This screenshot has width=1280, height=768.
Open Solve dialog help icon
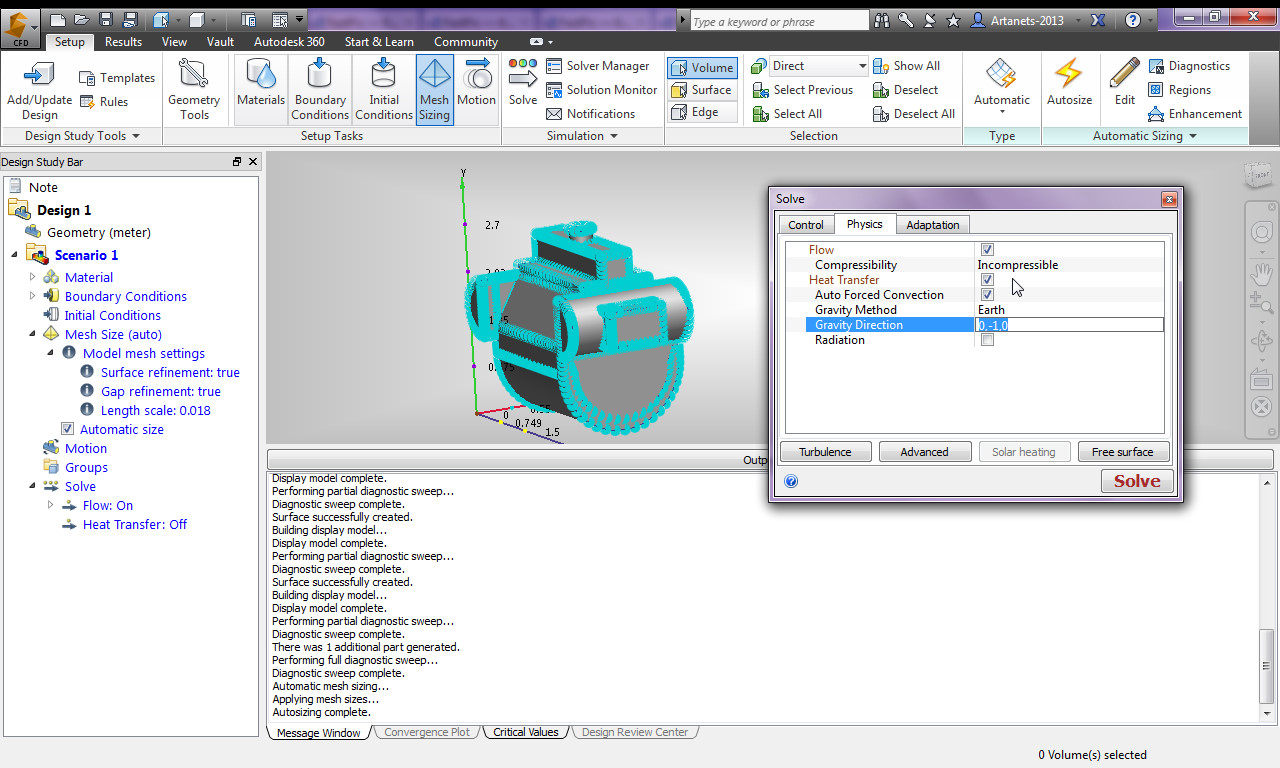coord(791,481)
